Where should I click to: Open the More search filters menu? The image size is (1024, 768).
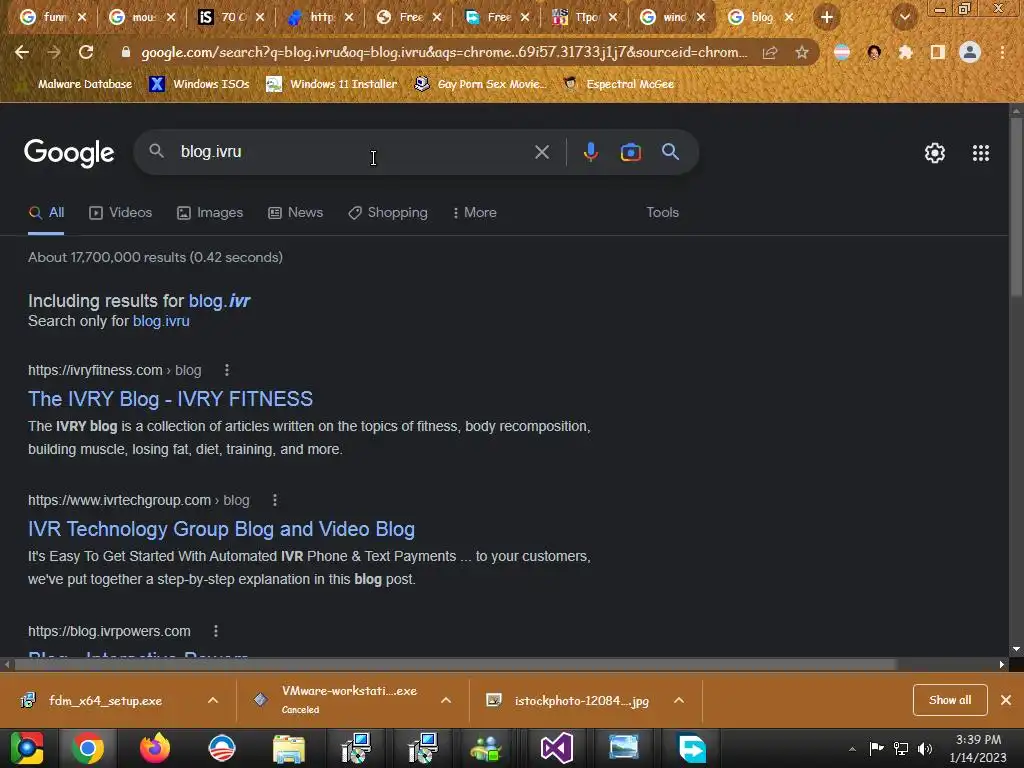click(x=475, y=213)
